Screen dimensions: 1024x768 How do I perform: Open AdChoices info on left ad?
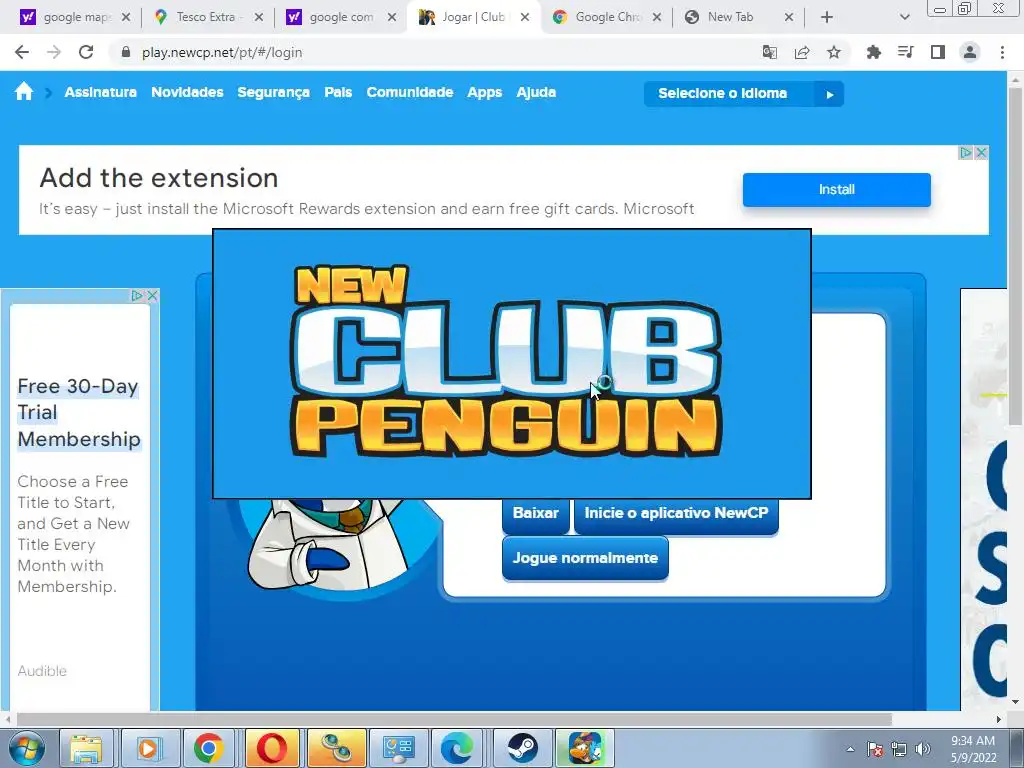(x=137, y=295)
